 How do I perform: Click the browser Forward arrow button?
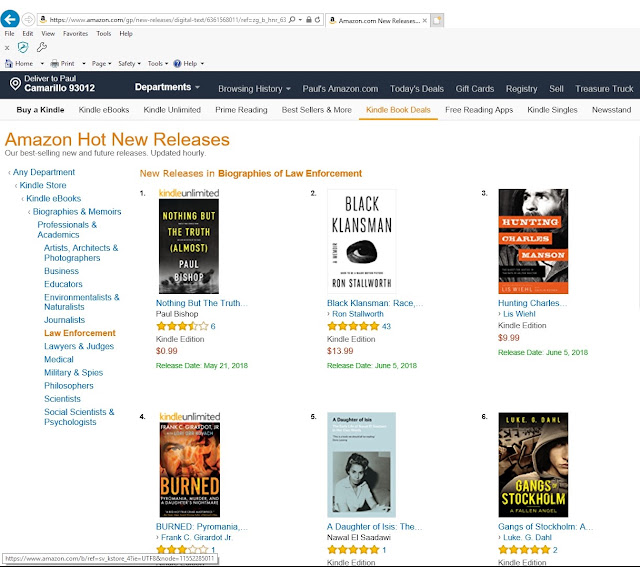click(28, 19)
